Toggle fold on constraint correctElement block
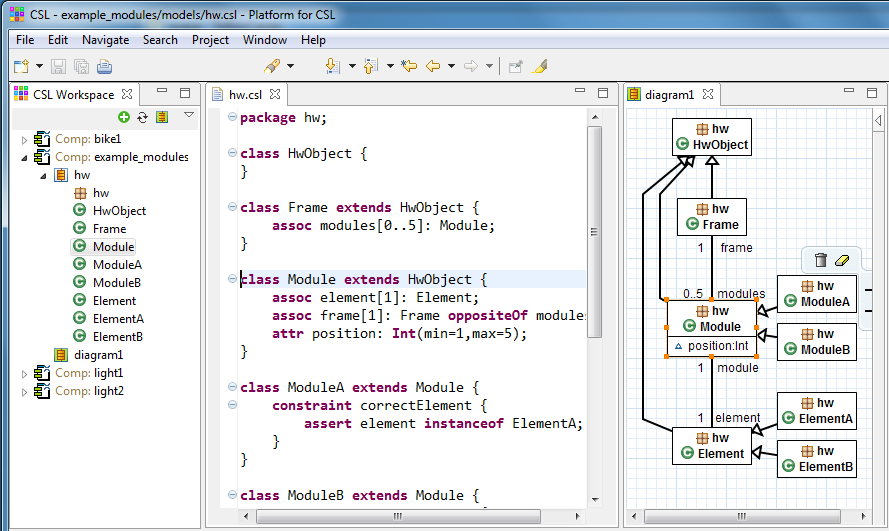 (x=232, y=406)
